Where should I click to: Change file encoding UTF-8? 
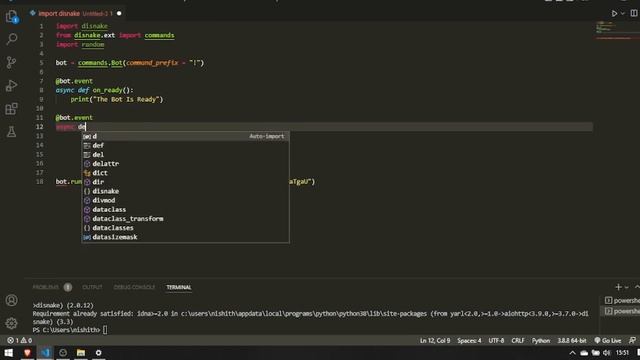click(x=496, y=340)
